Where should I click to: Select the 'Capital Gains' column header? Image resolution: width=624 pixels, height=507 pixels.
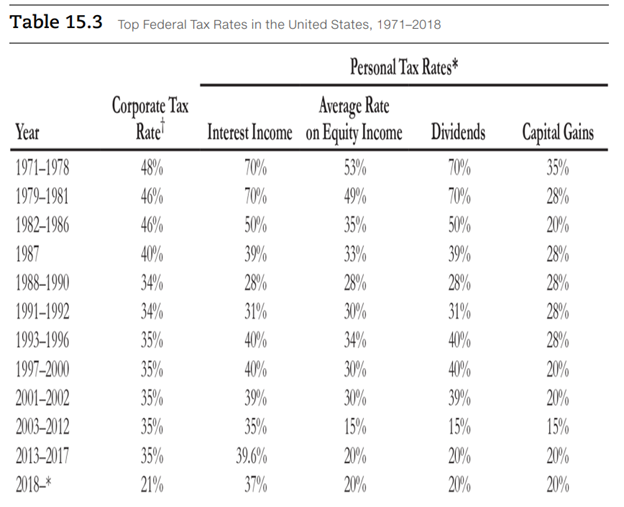click(x=557, y=132)
